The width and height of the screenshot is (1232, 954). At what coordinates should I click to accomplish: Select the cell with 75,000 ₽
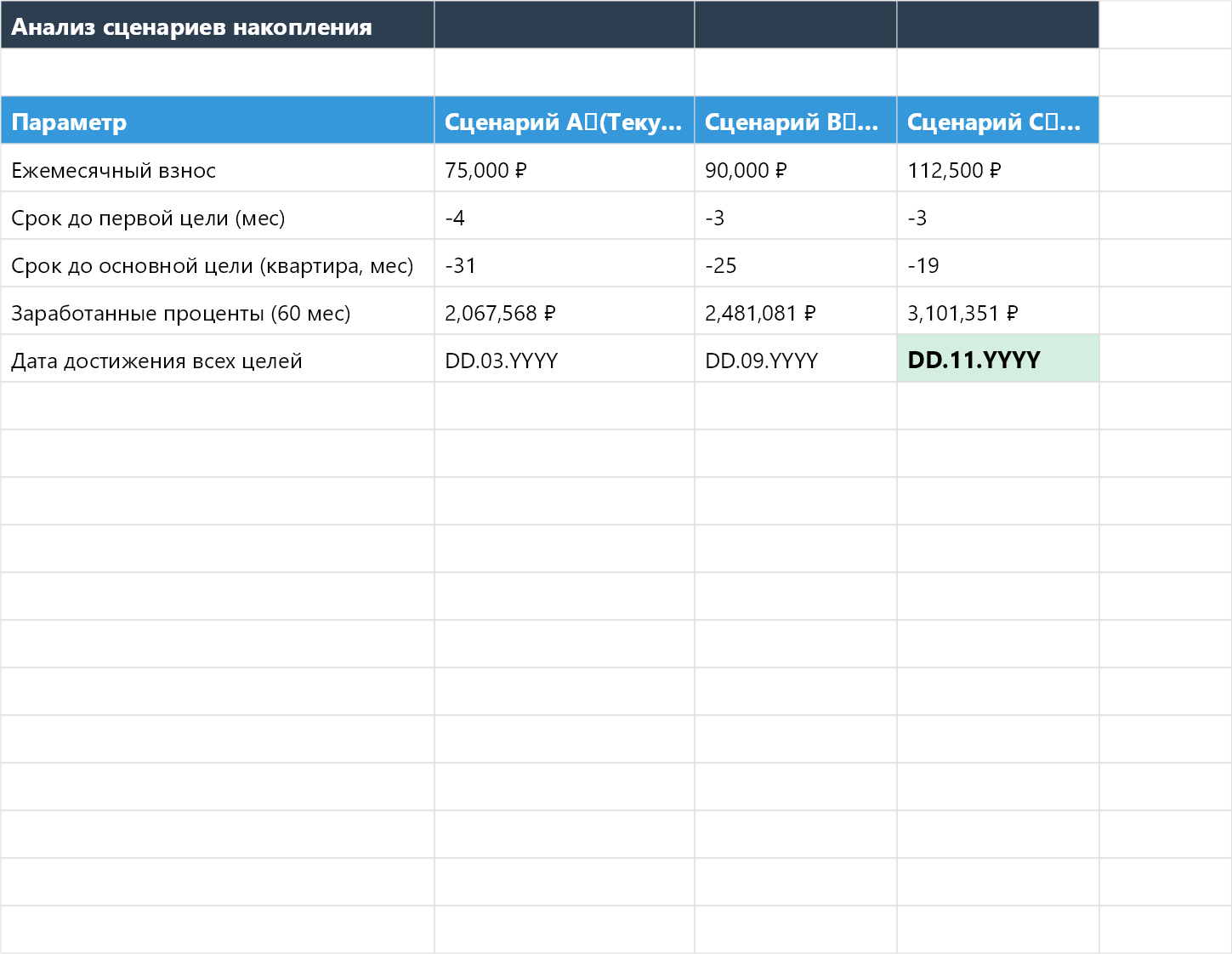(x=564, y=170)
